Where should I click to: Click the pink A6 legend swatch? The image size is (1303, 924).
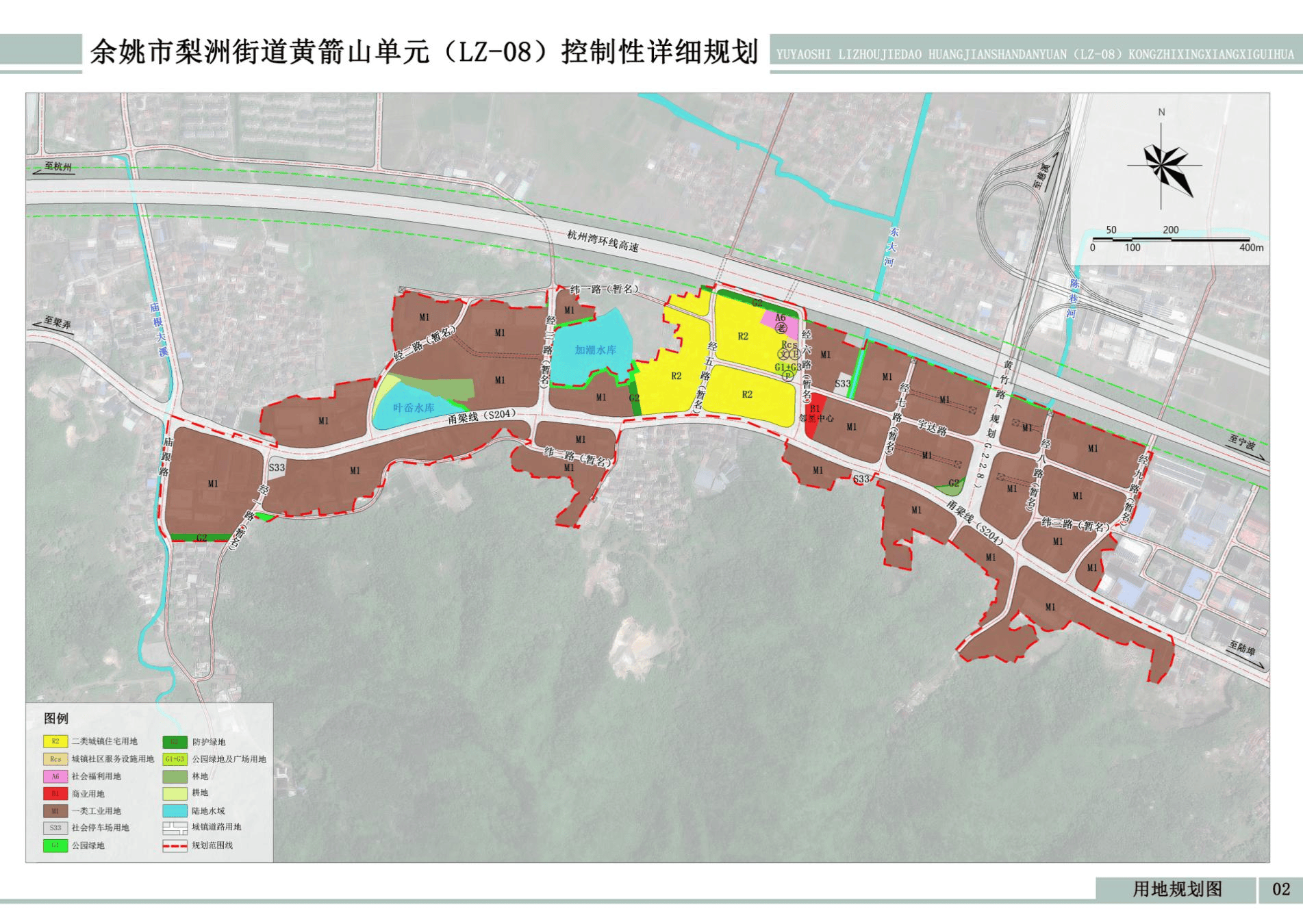[x=55, y=776]
